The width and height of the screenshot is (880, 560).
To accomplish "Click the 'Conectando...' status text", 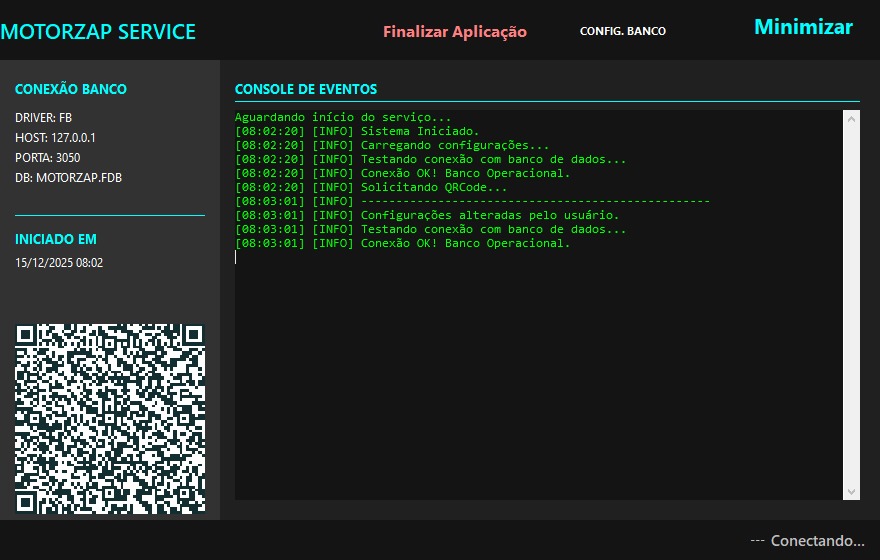I will click(x=807, y=540).
